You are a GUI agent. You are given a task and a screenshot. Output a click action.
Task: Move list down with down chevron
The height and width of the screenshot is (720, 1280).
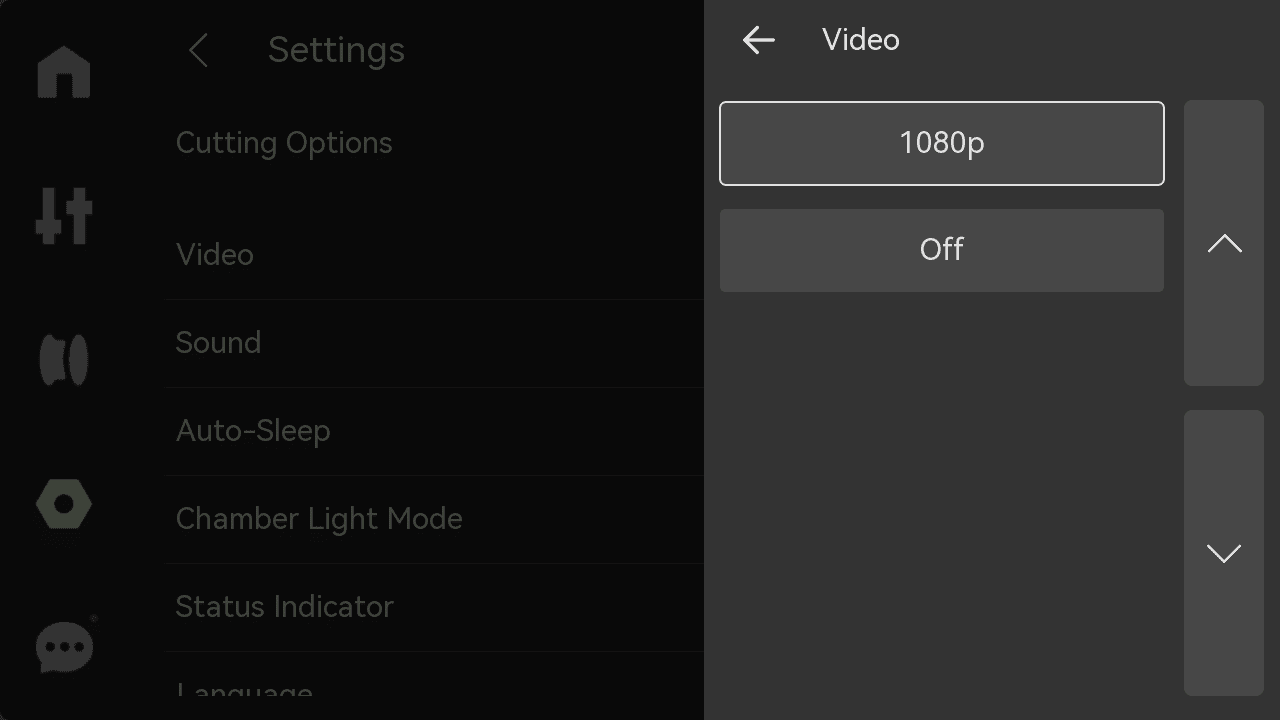pyautogui.click(x=1224, y=553)
